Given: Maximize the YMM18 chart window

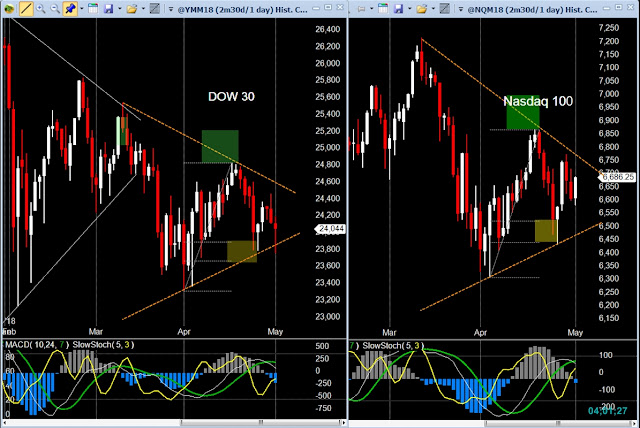Looking at the screenshot, I should tap(329, 7).
